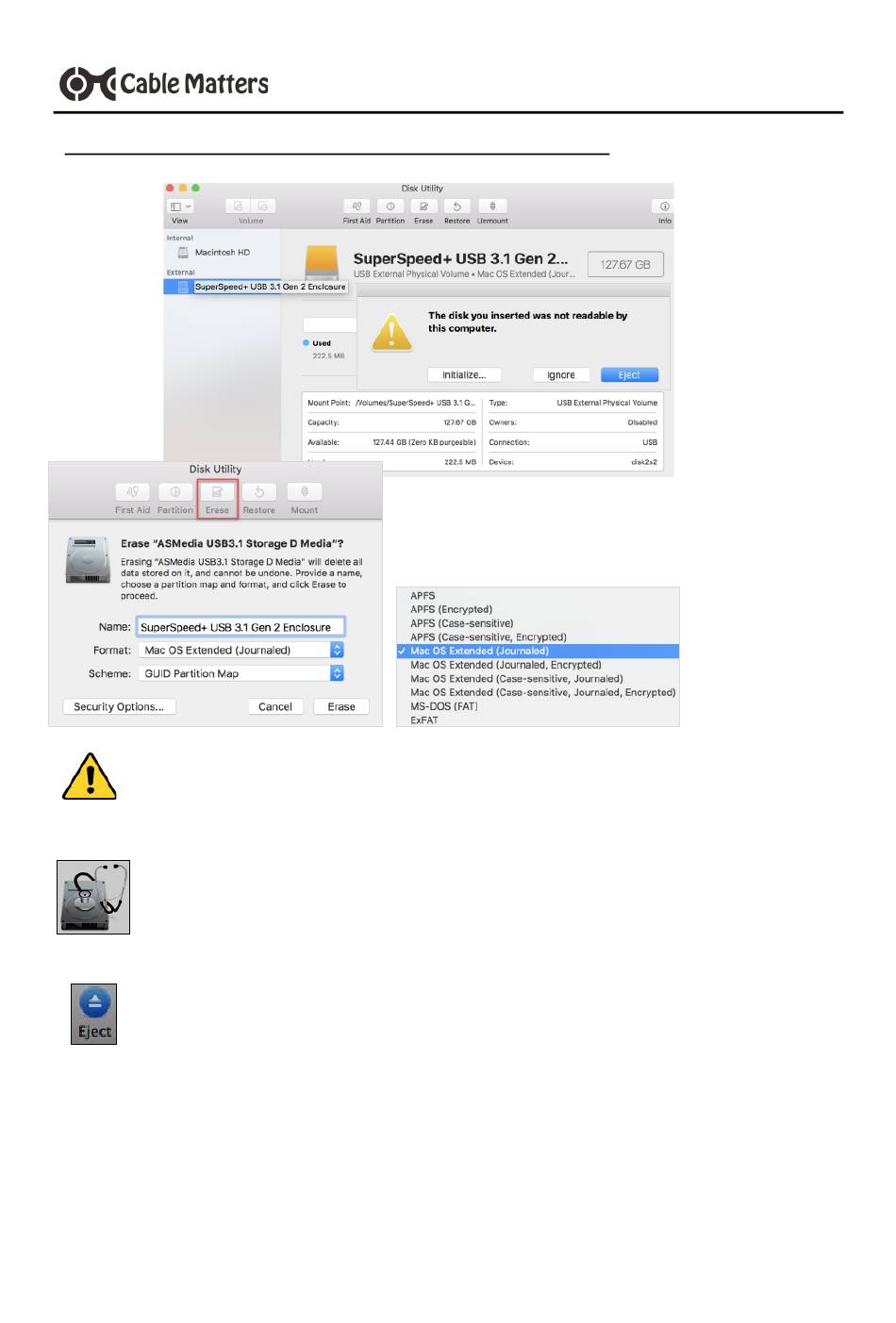Click the Partition icon in top Disk Utility toolbar
Image resolution: width=896 pixels, height=1323 pixels.
coord(390,207)
